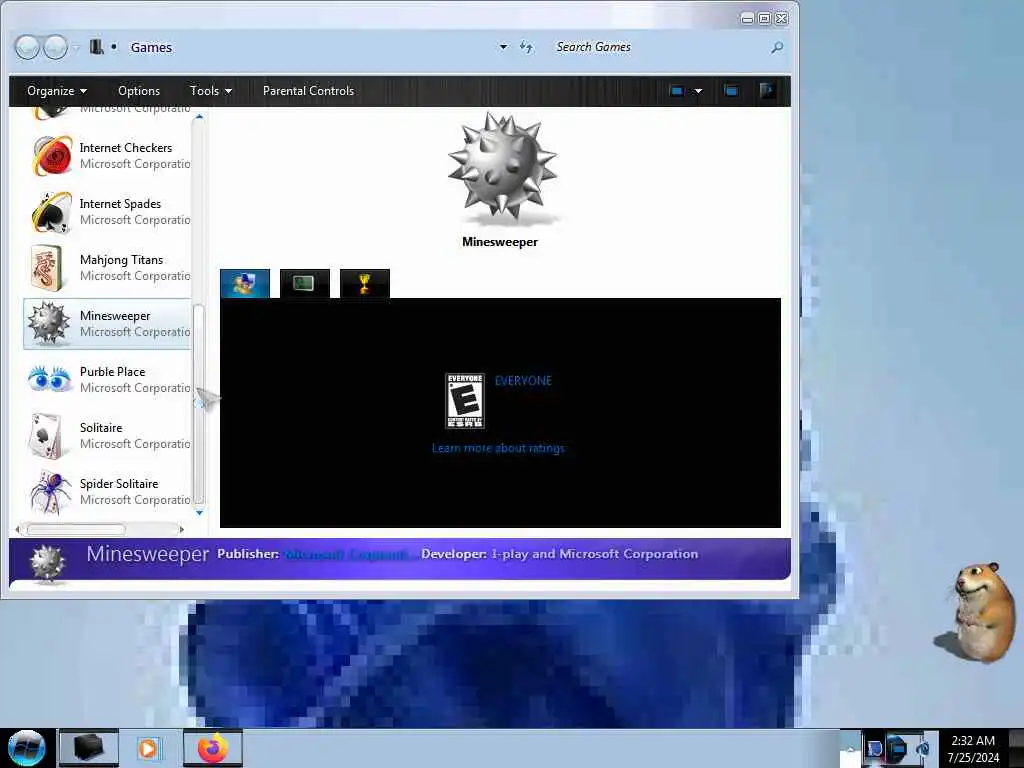Click the hamster desktop gadget

[977, 612]
